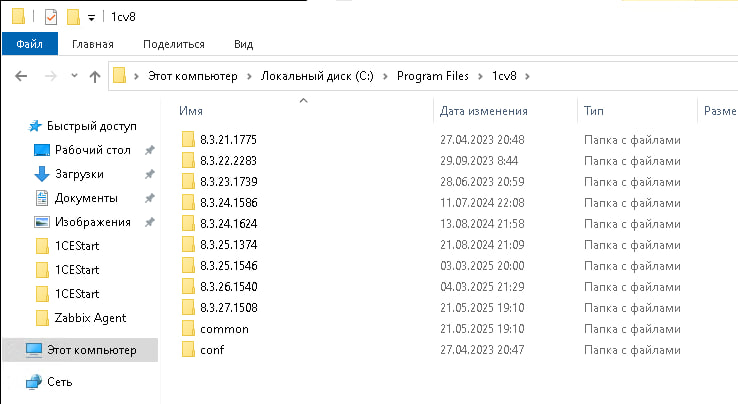This screenshot has width=738, height=404.
Task: Click the Этот компьютер monitor icon
Action: 34,350
